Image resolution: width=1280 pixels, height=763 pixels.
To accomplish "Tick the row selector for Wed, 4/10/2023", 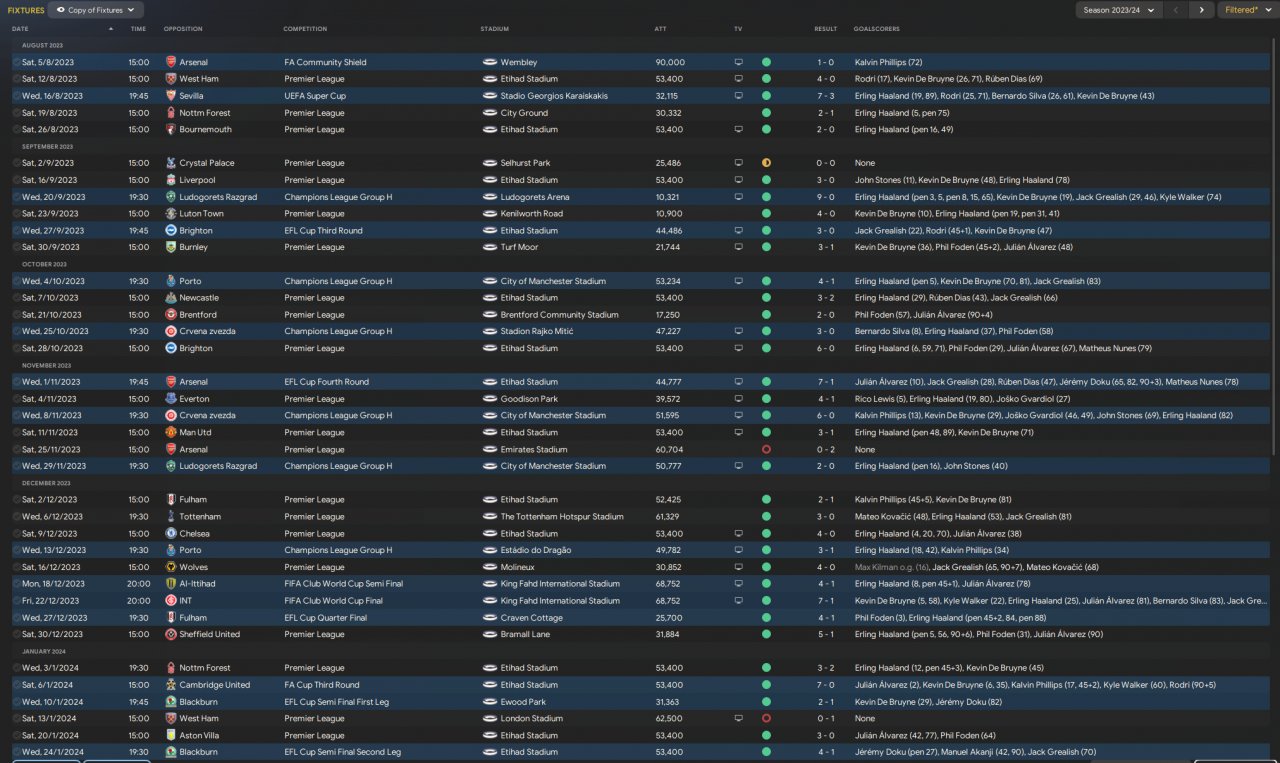I will pos(16,281).
